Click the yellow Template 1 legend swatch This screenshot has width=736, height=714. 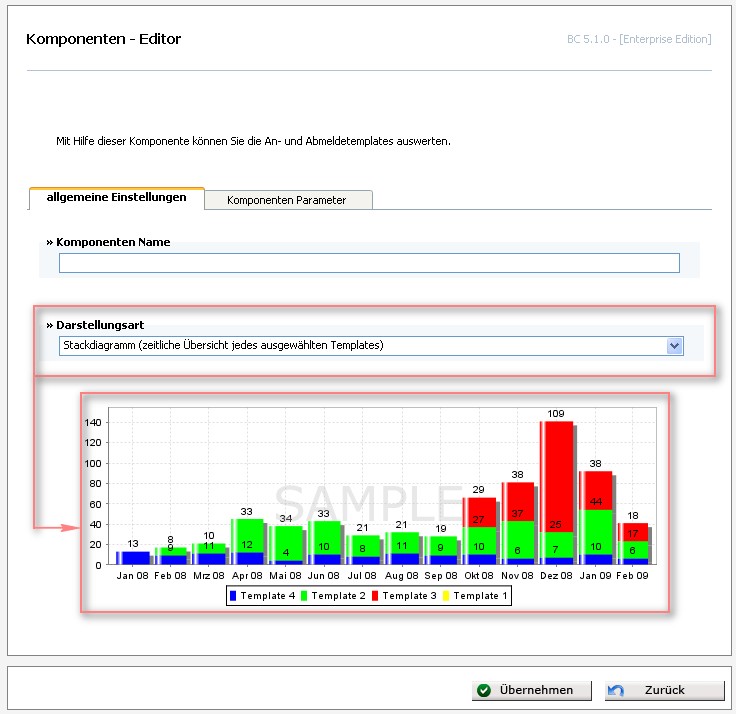click(x=445, y=596)
